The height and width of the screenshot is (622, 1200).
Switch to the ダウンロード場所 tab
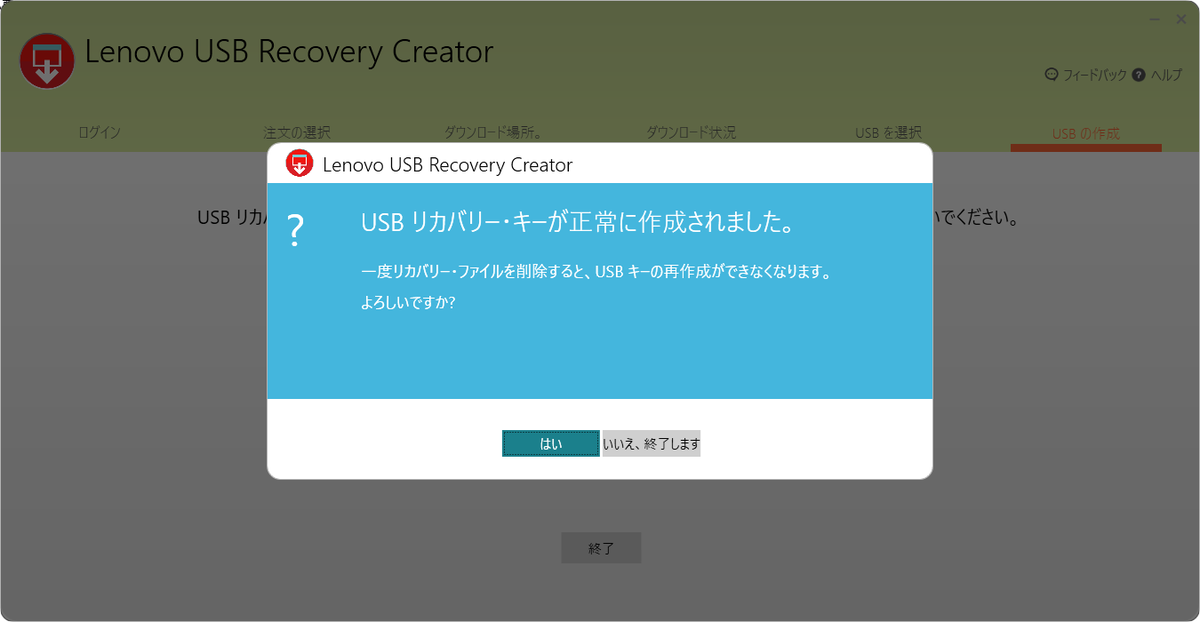[493, 132]
